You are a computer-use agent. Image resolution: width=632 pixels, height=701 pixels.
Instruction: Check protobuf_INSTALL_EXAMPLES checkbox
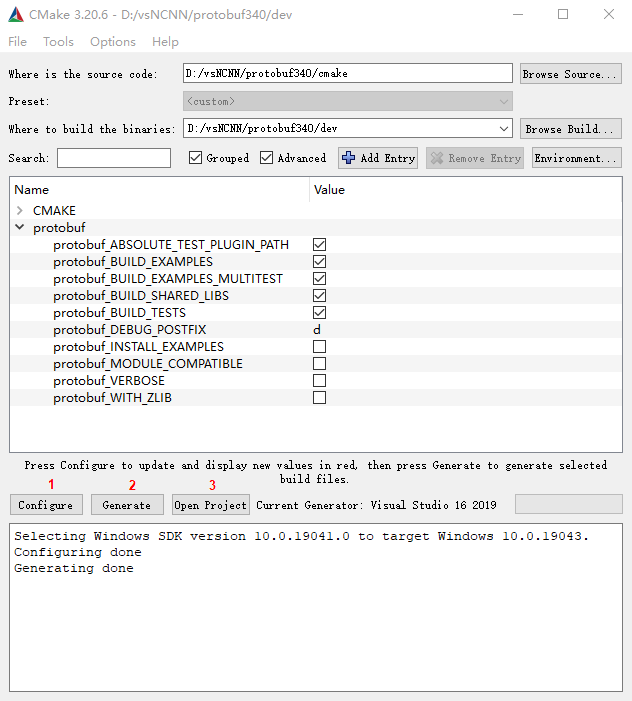(320, 346)
